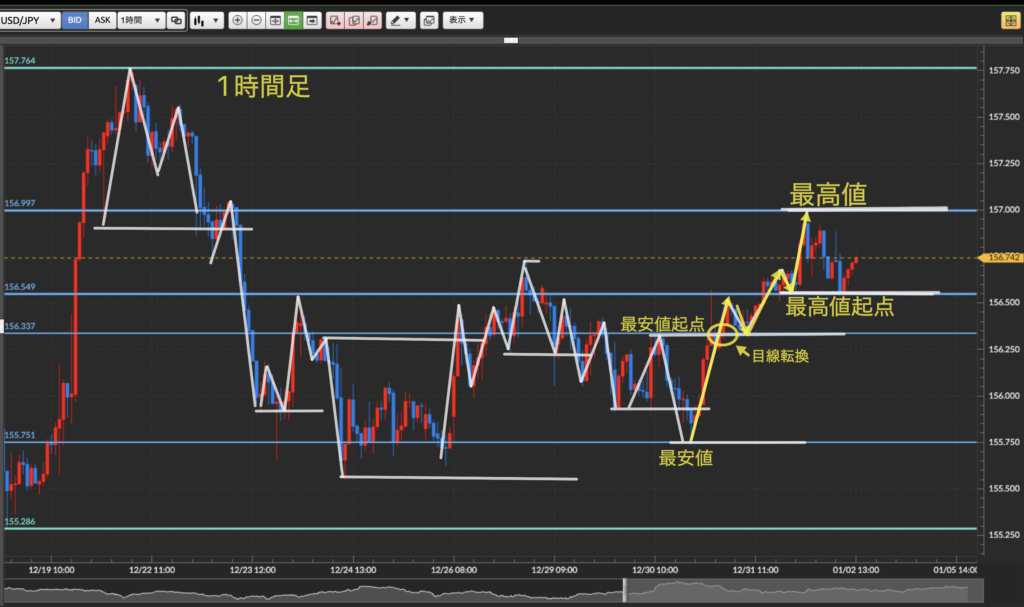
Task: Switch price display to ASK
Action: pyautogui.click(x=102, y=20)
